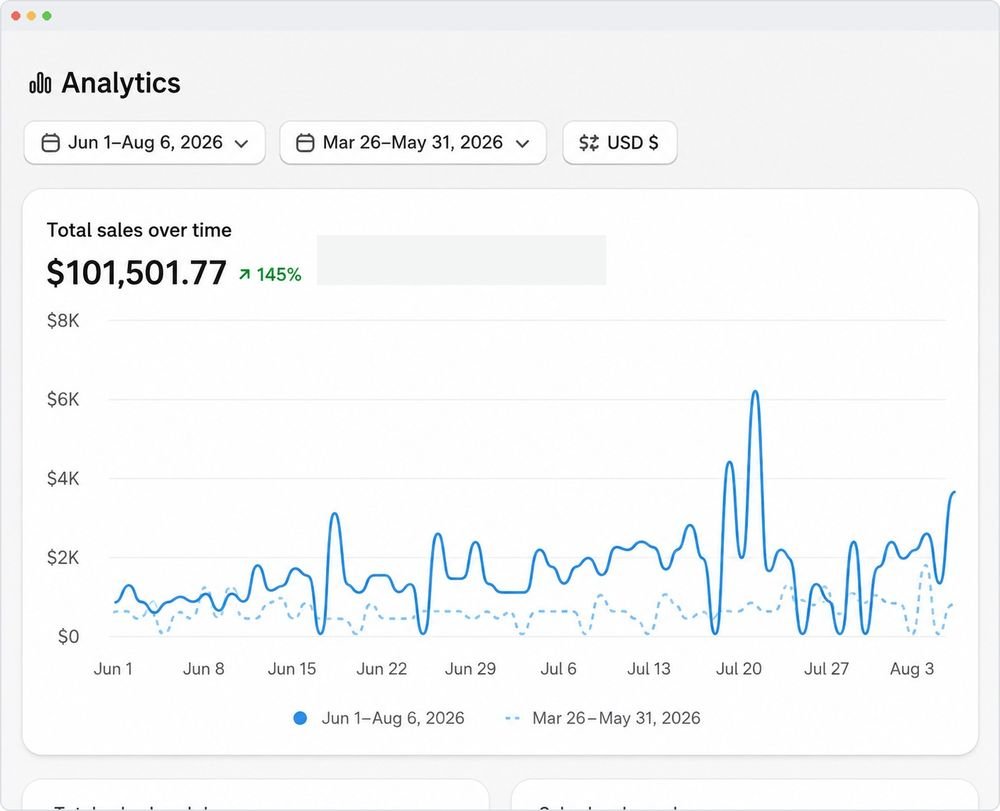Click the Jun 29 x-axis label
Viewport: 1000px width, 811px height.
coord(470,669)
